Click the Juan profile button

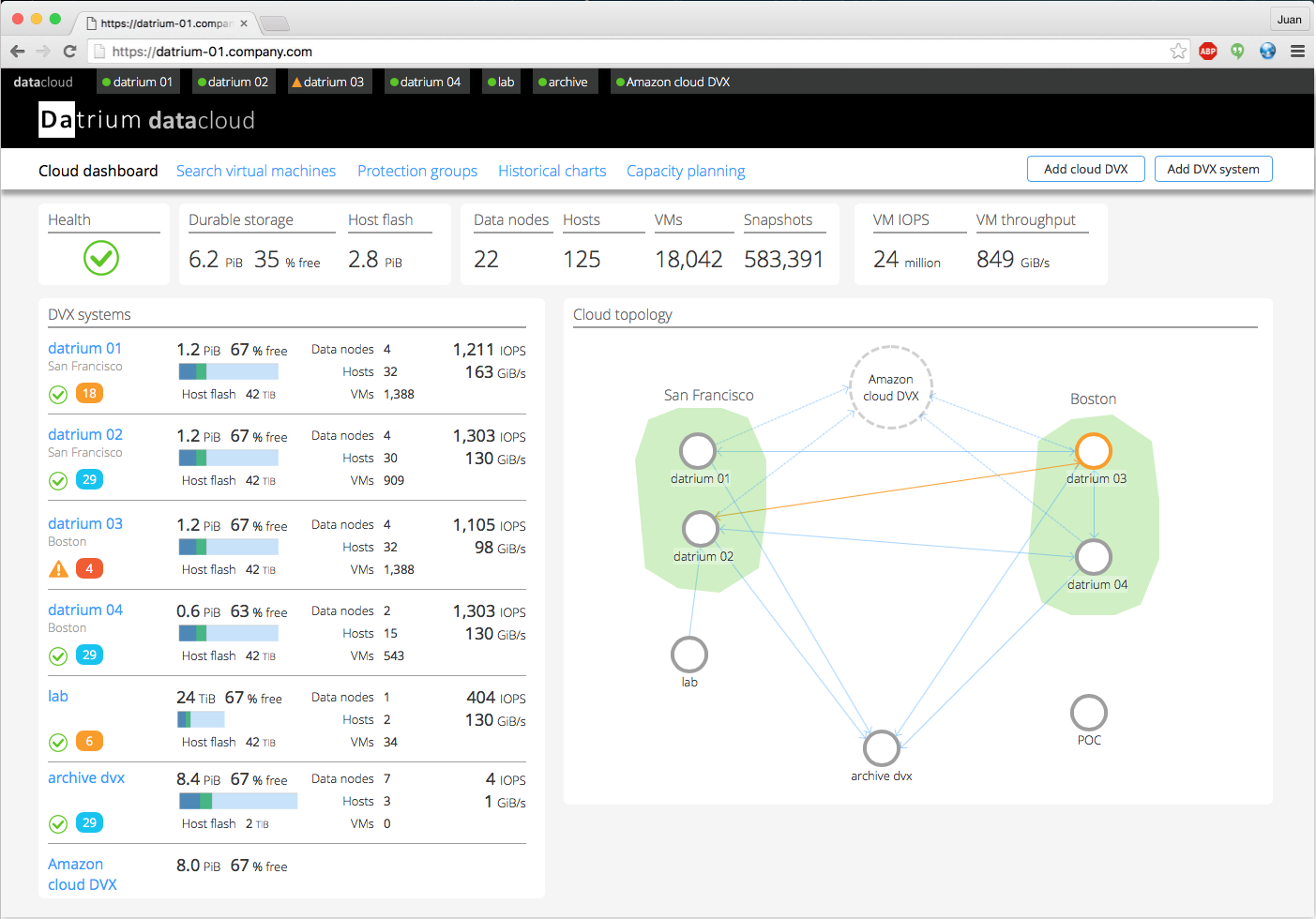[x=1290, y=20]
